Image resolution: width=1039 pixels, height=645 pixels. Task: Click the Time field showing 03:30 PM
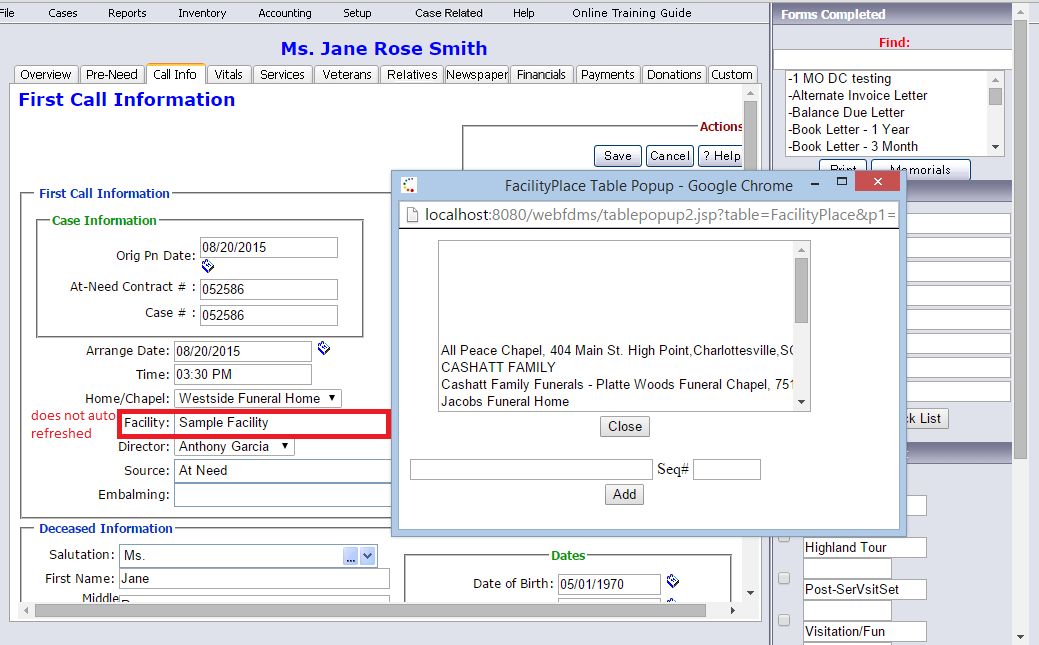243,375
